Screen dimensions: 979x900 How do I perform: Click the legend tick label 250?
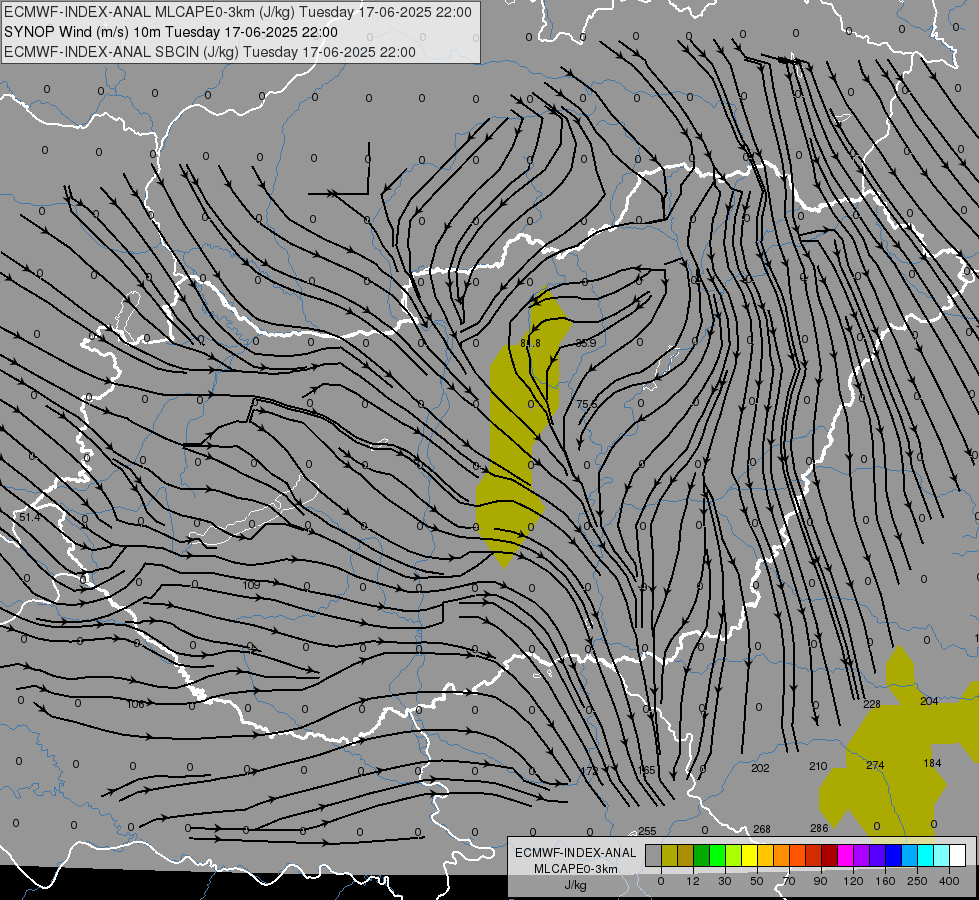917,881
